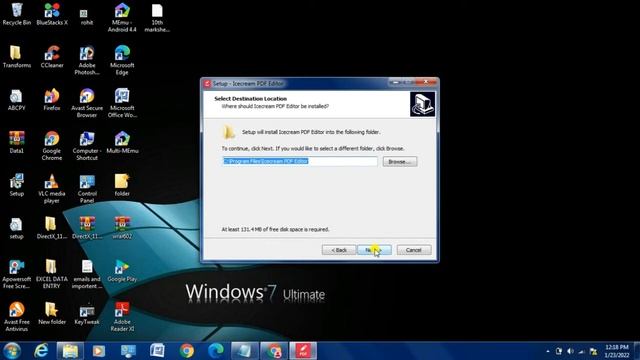Select the emails and importent file
The width and height of the screenshot is (640, 360).
pos(87,274)
